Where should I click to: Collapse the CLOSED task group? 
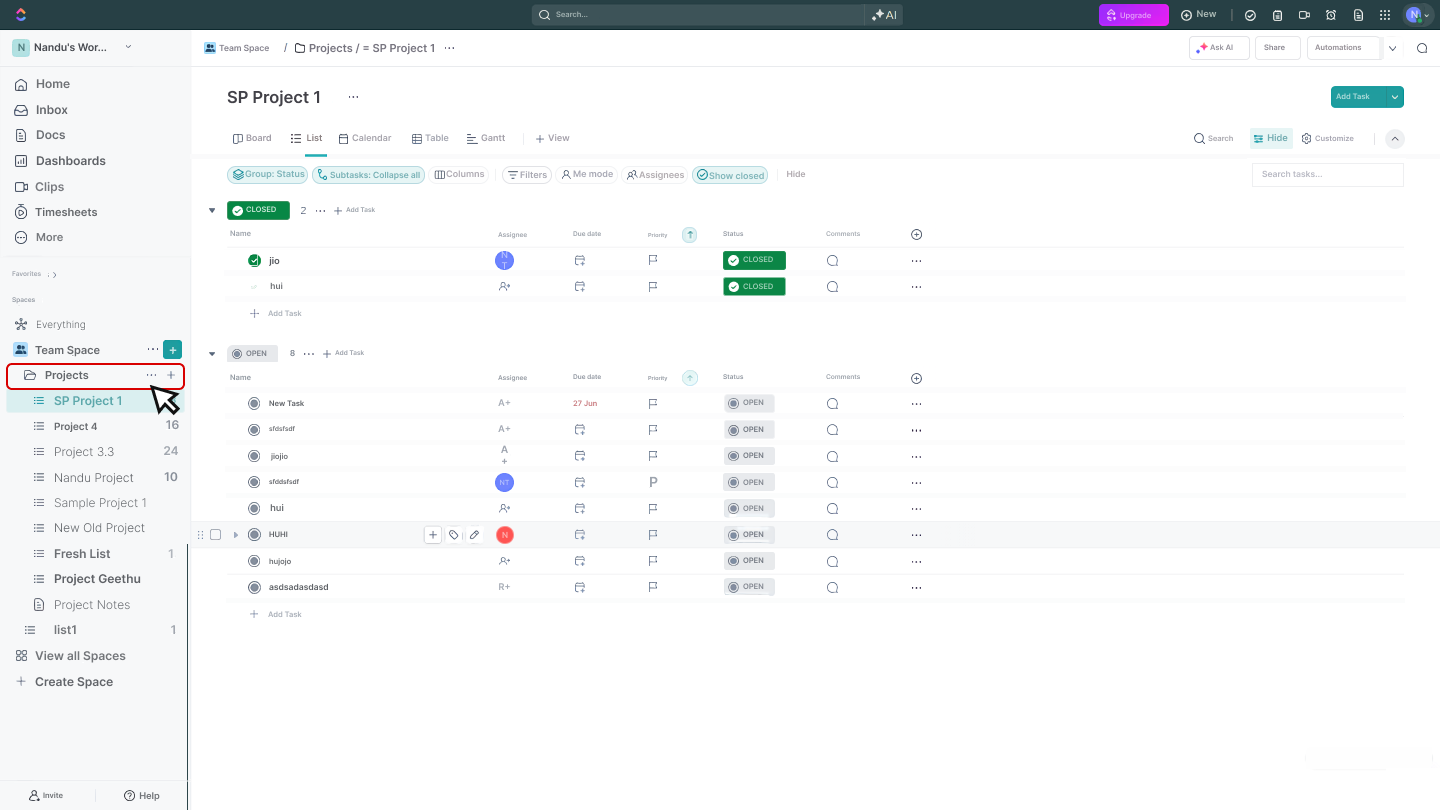click(211, 210)
